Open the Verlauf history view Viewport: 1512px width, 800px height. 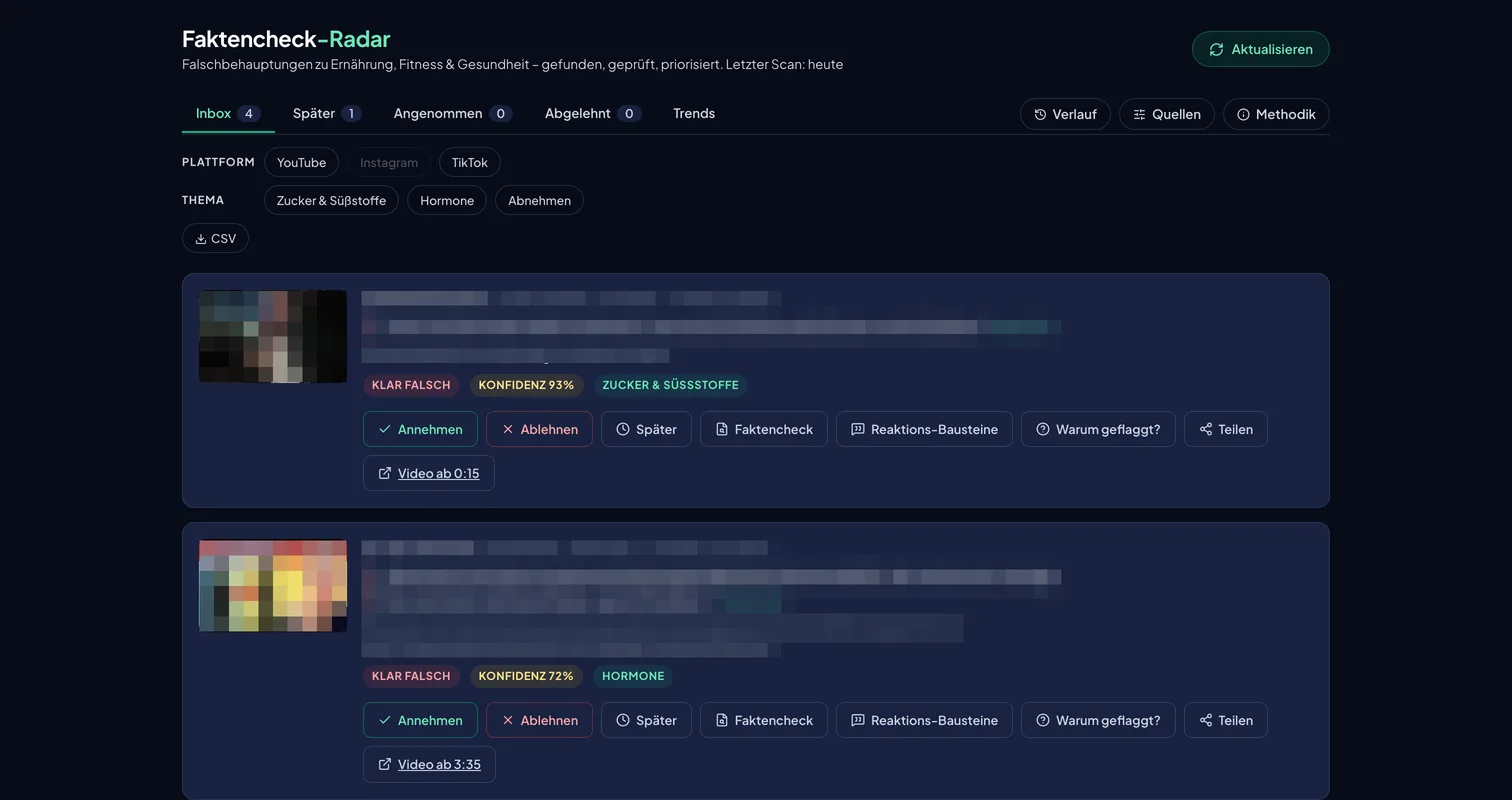point(1065,114)
